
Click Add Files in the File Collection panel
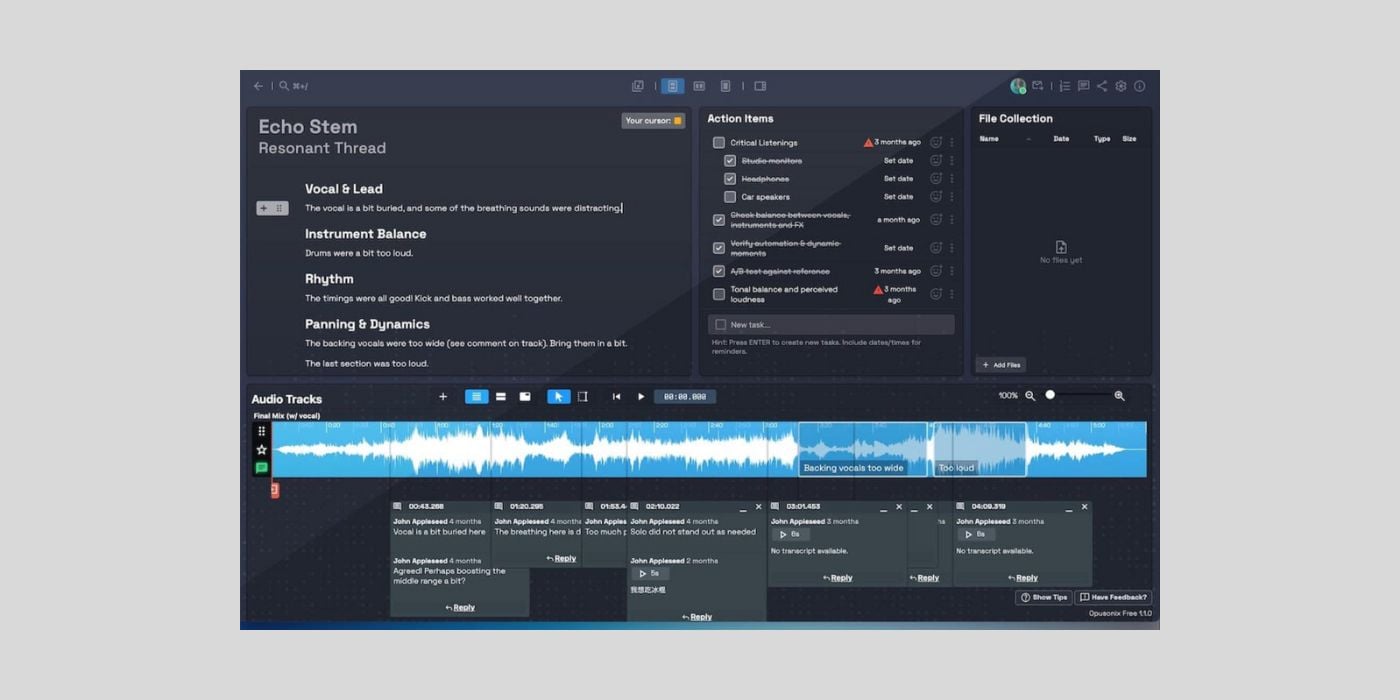[x=1000, y=364]
